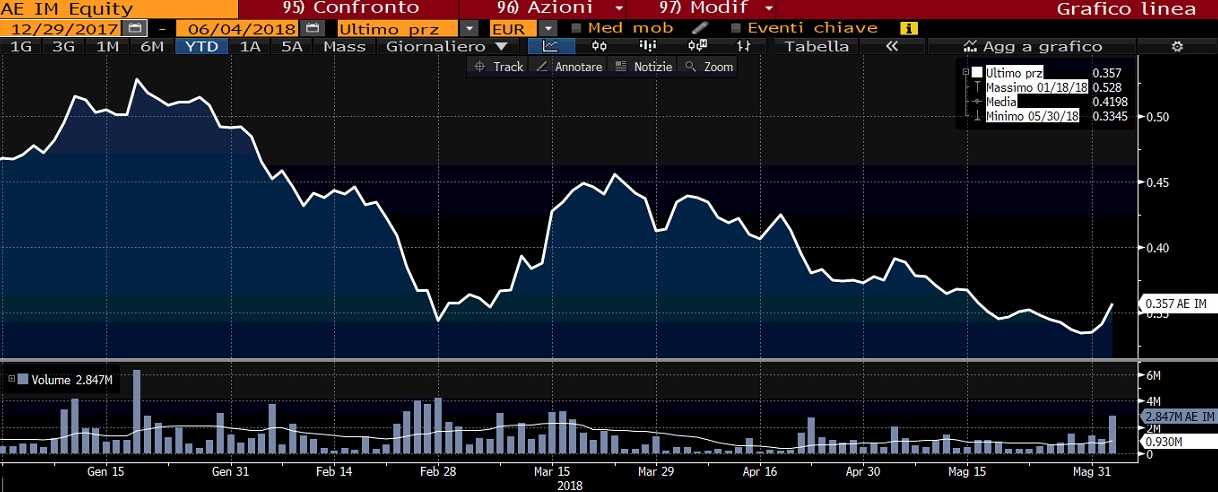This screenshot has width=1218, height=492.
Task: Open the 96) Azioni dropdown menu
Action: (559, 8)
